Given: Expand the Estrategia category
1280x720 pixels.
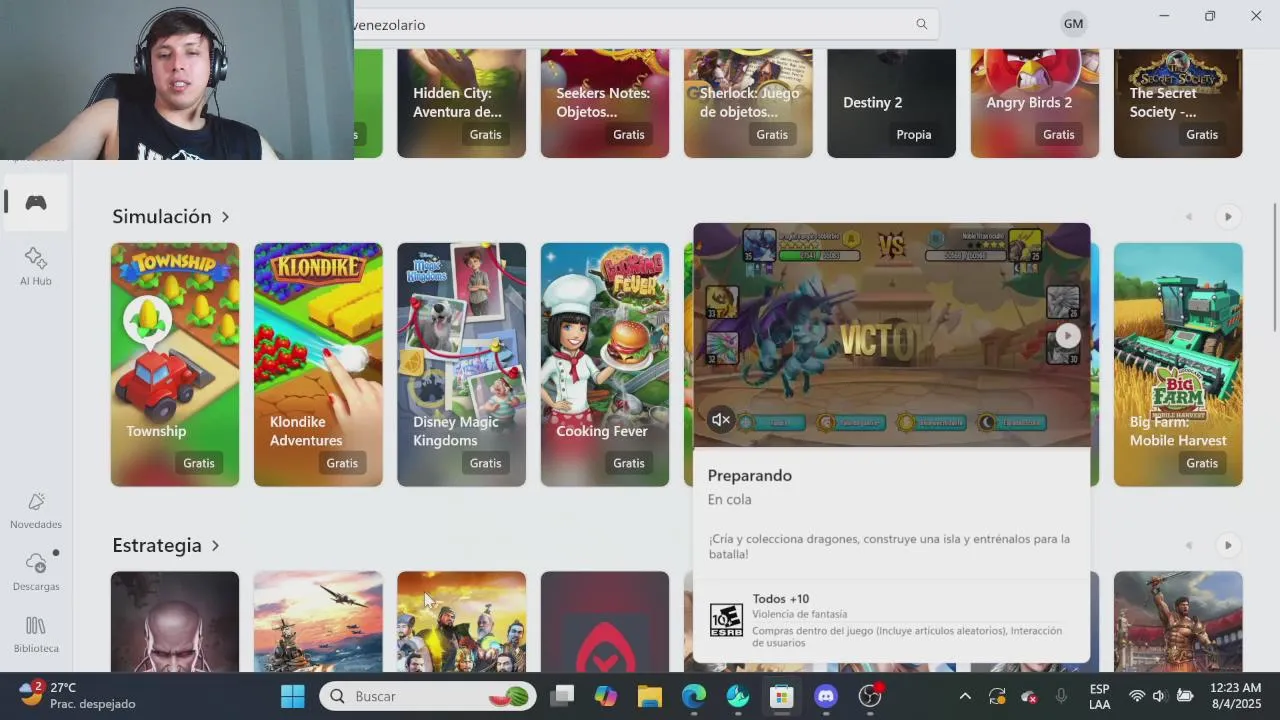Looking at the screenshot, I should coord(166,545).
